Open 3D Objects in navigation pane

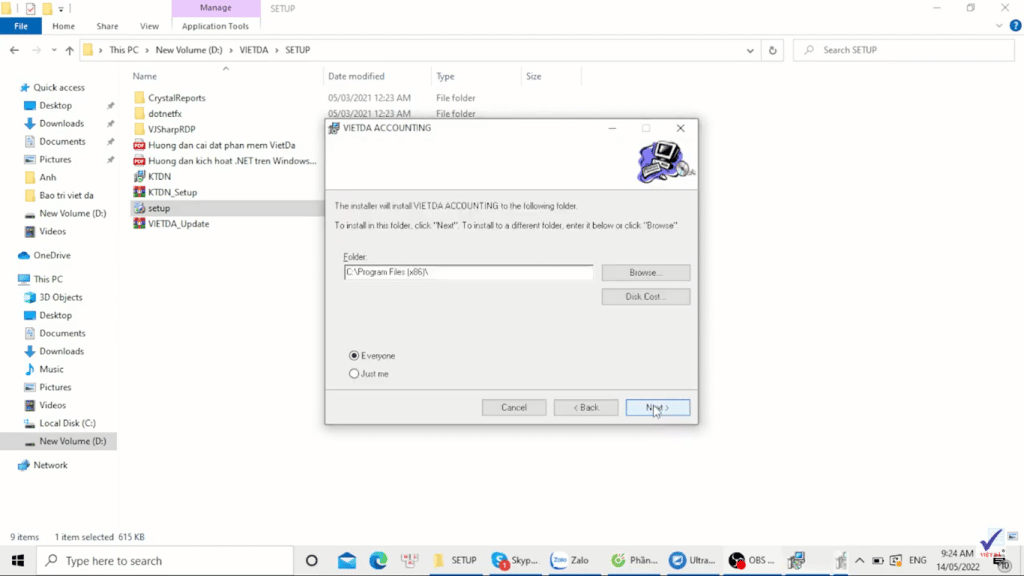pyautogui.click(x=61, y=297)
